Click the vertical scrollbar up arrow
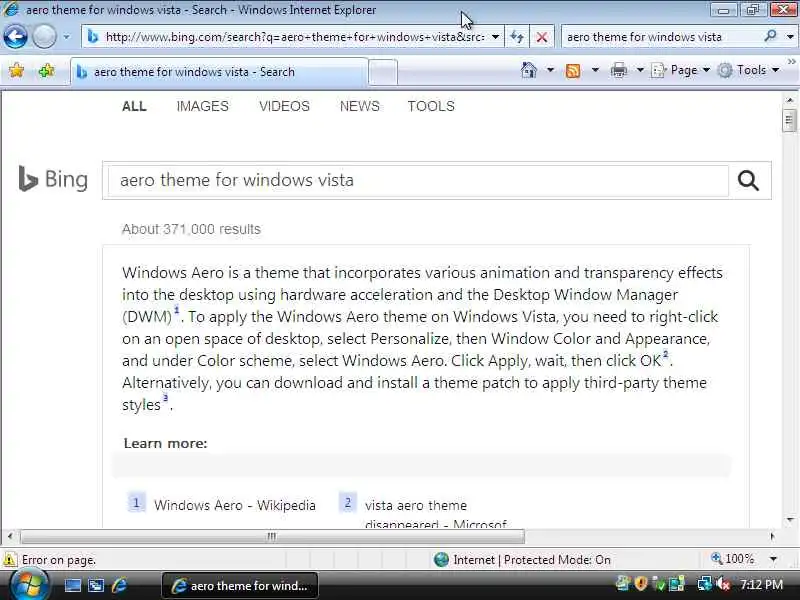Screen dimensions: 800x600 click(x=790, y=100)
